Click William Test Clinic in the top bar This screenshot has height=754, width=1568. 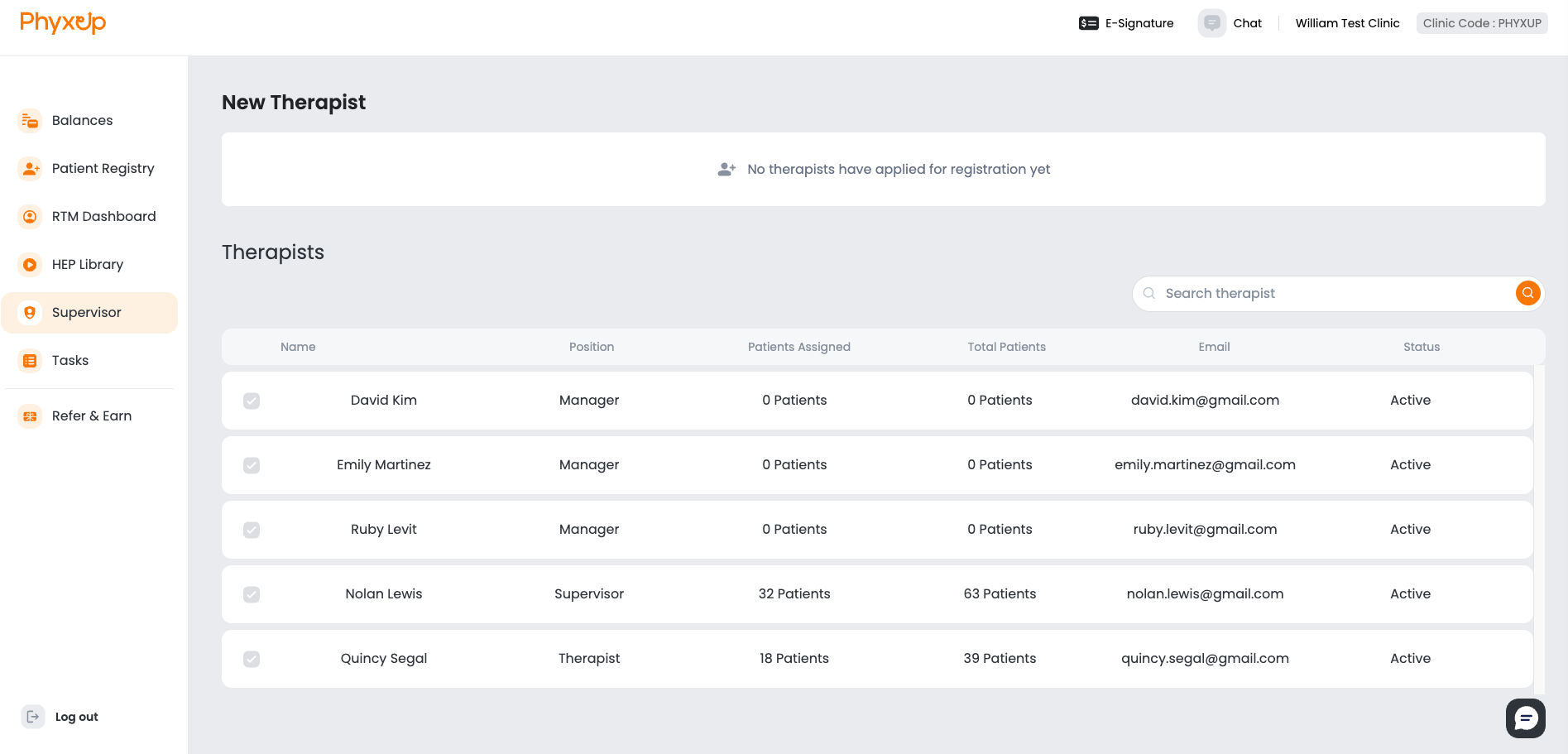[1347, 22]
